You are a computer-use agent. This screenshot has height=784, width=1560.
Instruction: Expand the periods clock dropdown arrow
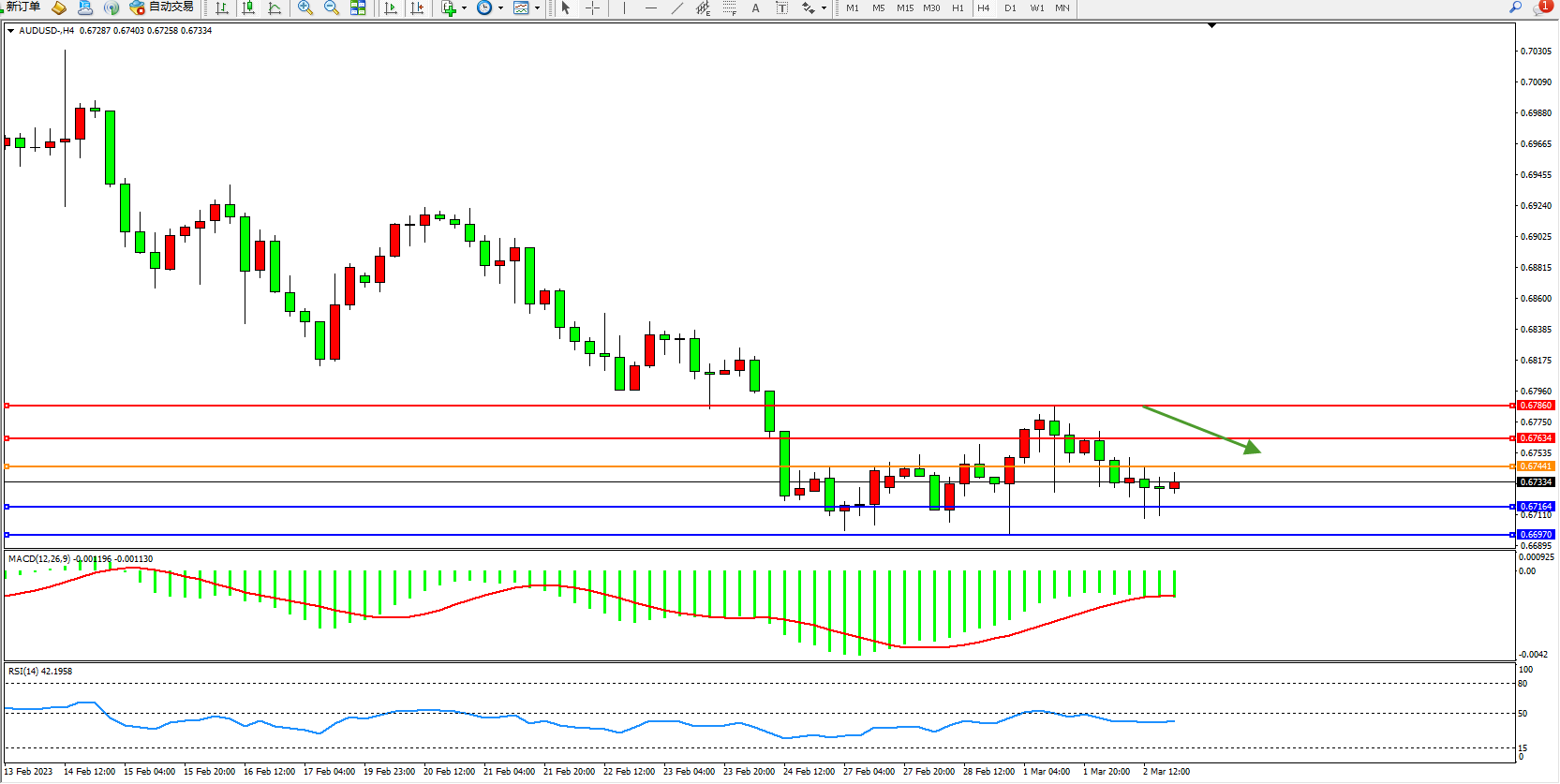[500, 8]
